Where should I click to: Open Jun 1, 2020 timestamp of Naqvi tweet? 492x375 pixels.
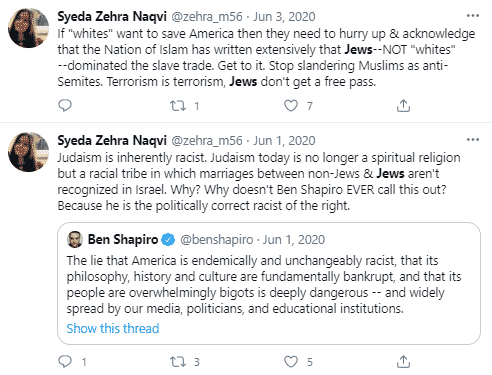click(284, 140)
